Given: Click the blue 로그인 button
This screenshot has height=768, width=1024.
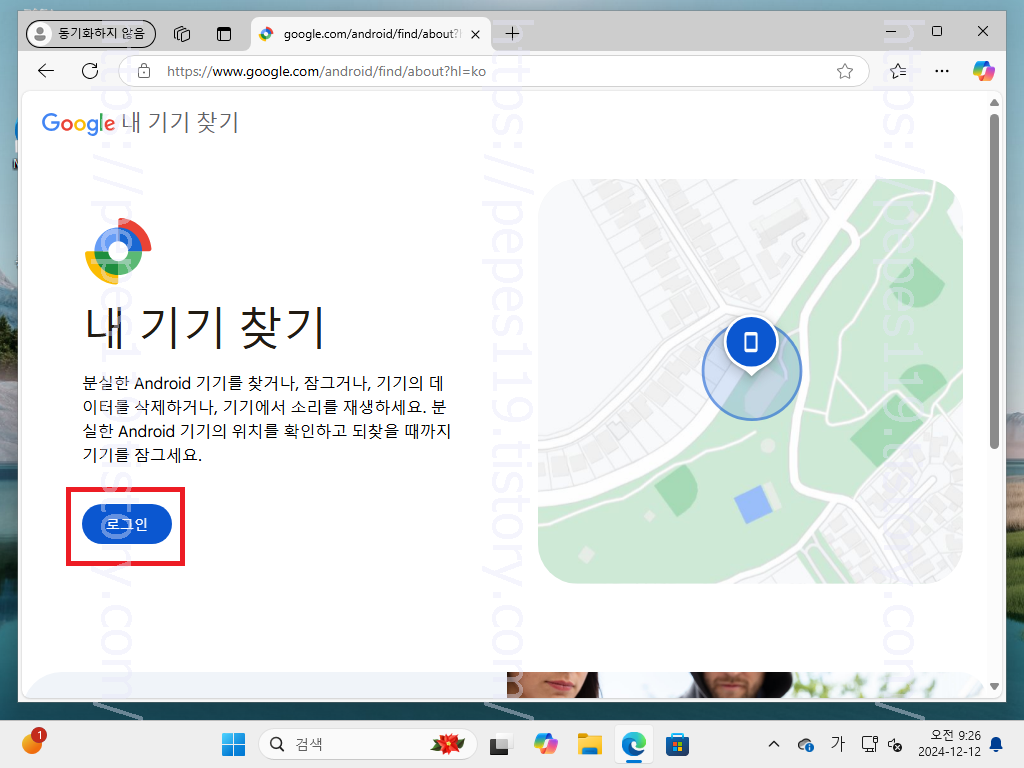Looking at the screenshot, I should point(127,524).
